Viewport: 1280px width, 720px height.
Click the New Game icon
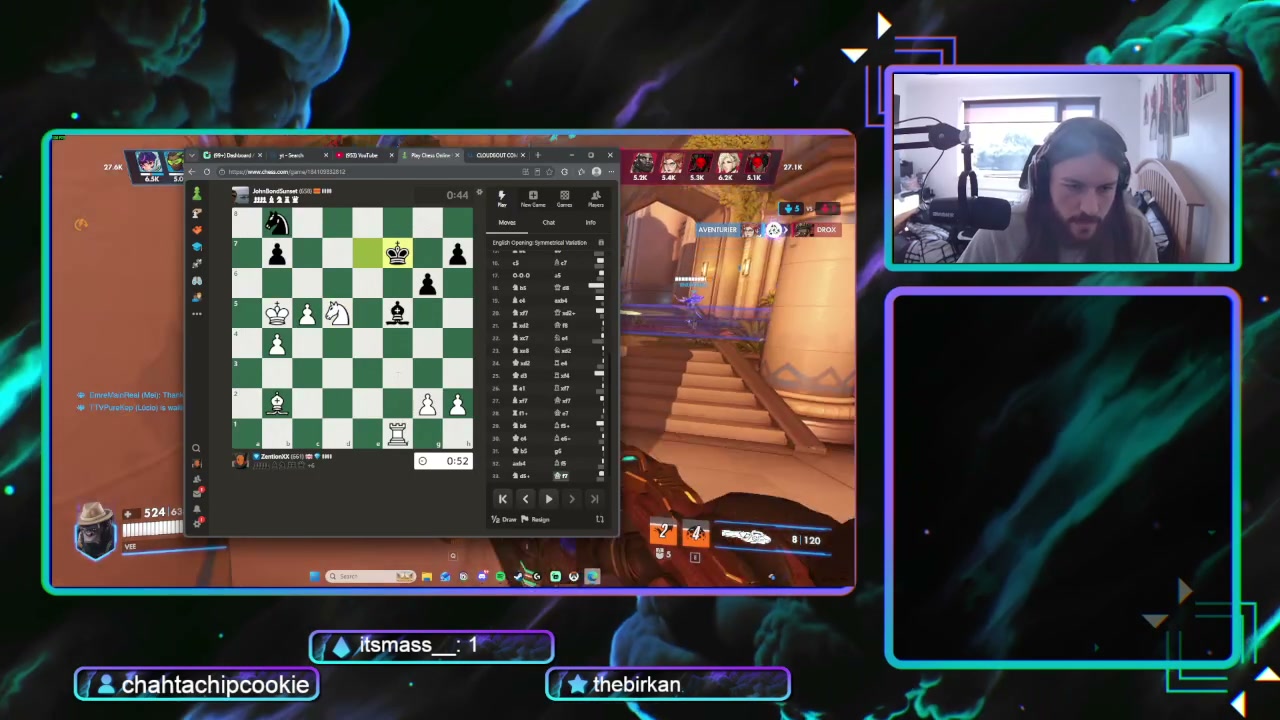tap(533, 199)
